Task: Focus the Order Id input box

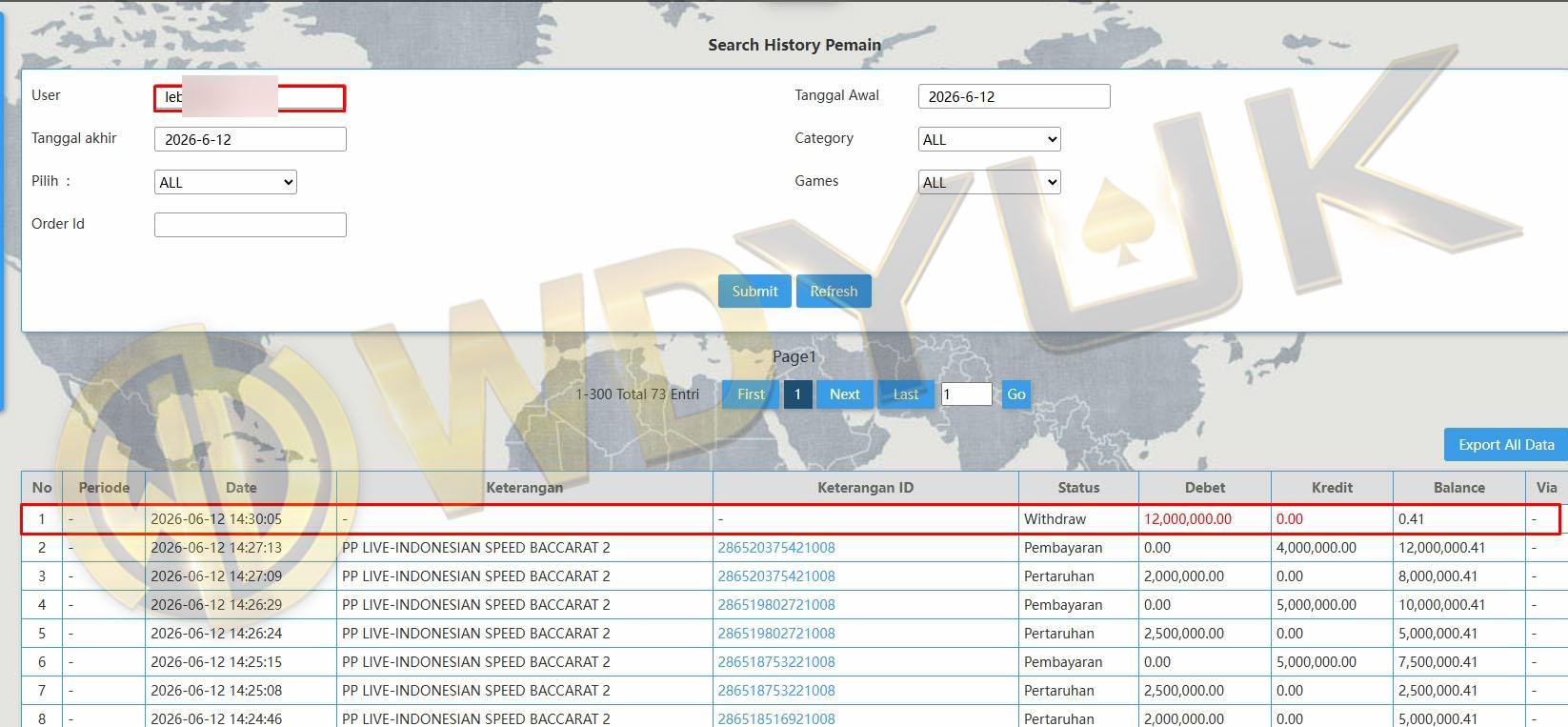Action: 251,225
